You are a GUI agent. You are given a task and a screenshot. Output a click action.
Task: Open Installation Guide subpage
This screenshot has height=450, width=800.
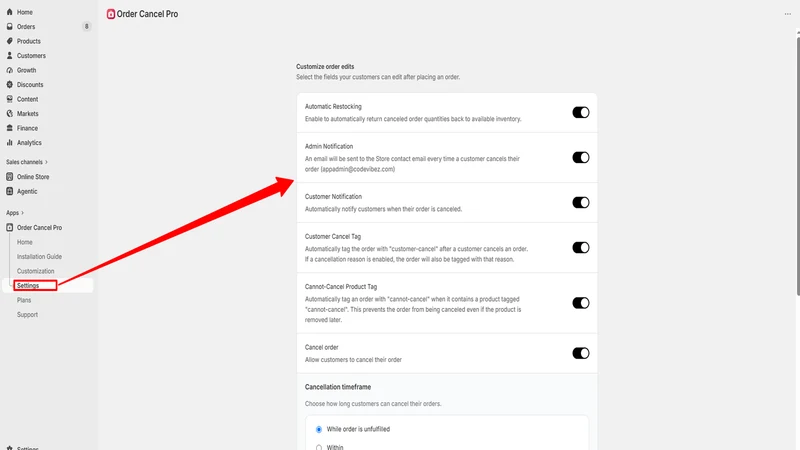(39, 257)
